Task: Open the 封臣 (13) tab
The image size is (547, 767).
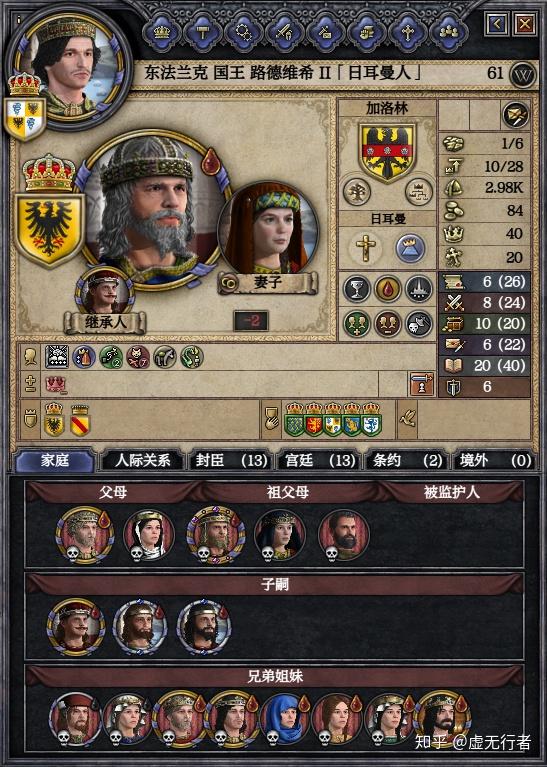Action: pos(231,460)
